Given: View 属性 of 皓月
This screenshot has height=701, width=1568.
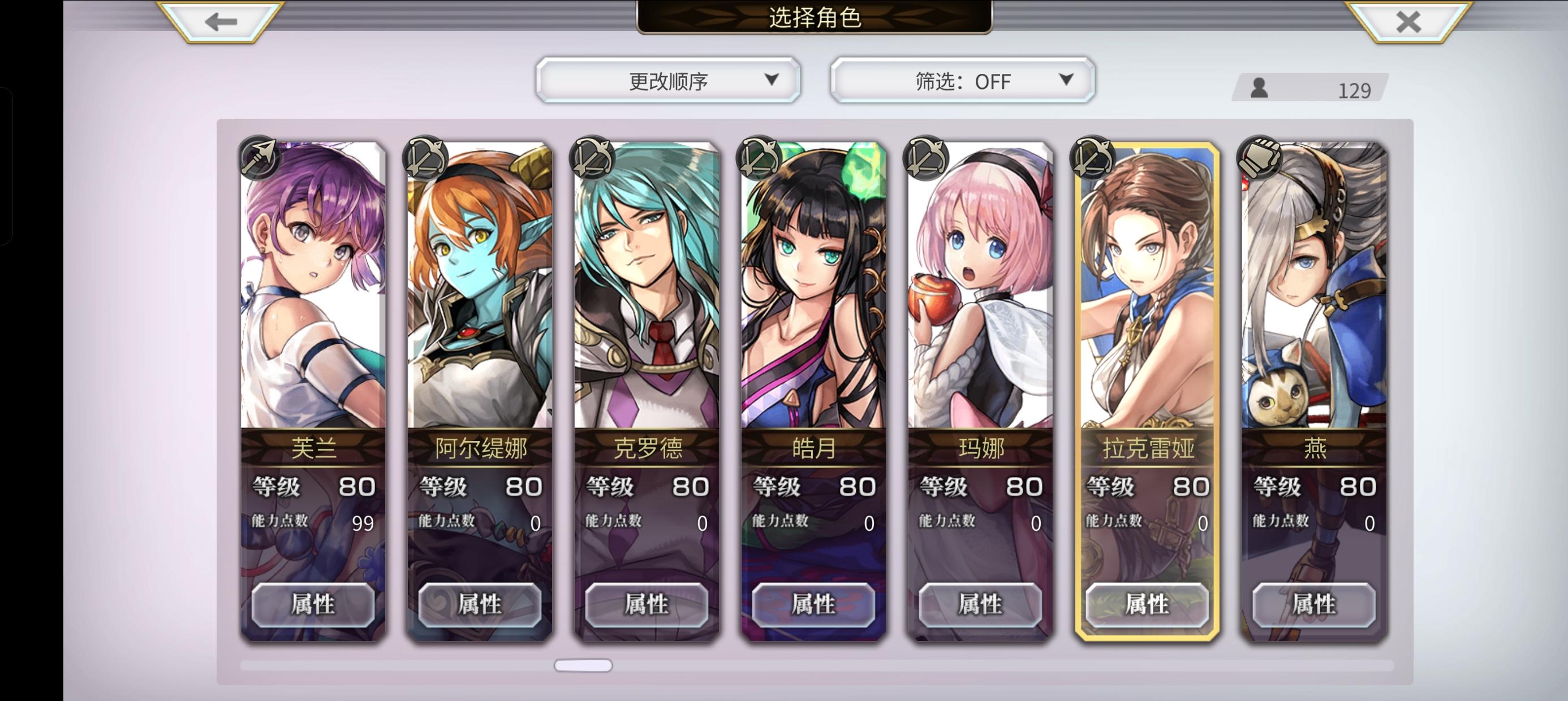Looking at the screenshot, I should click(813, 604).
